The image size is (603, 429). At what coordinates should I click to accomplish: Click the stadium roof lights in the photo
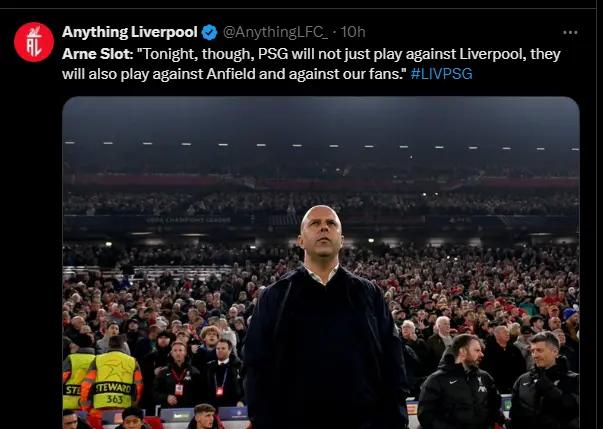(321, 146)
